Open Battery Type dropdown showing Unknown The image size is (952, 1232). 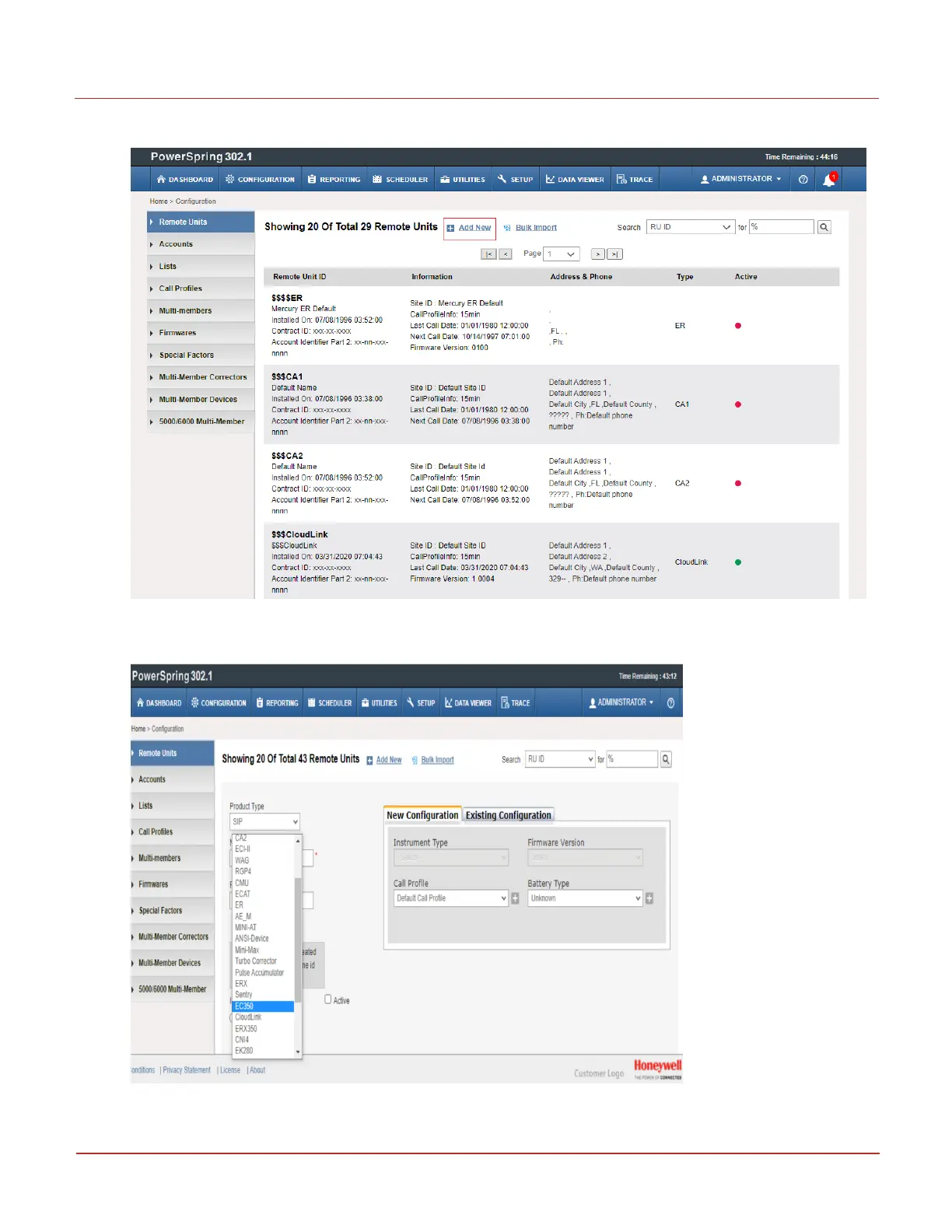tap(585, 898)
